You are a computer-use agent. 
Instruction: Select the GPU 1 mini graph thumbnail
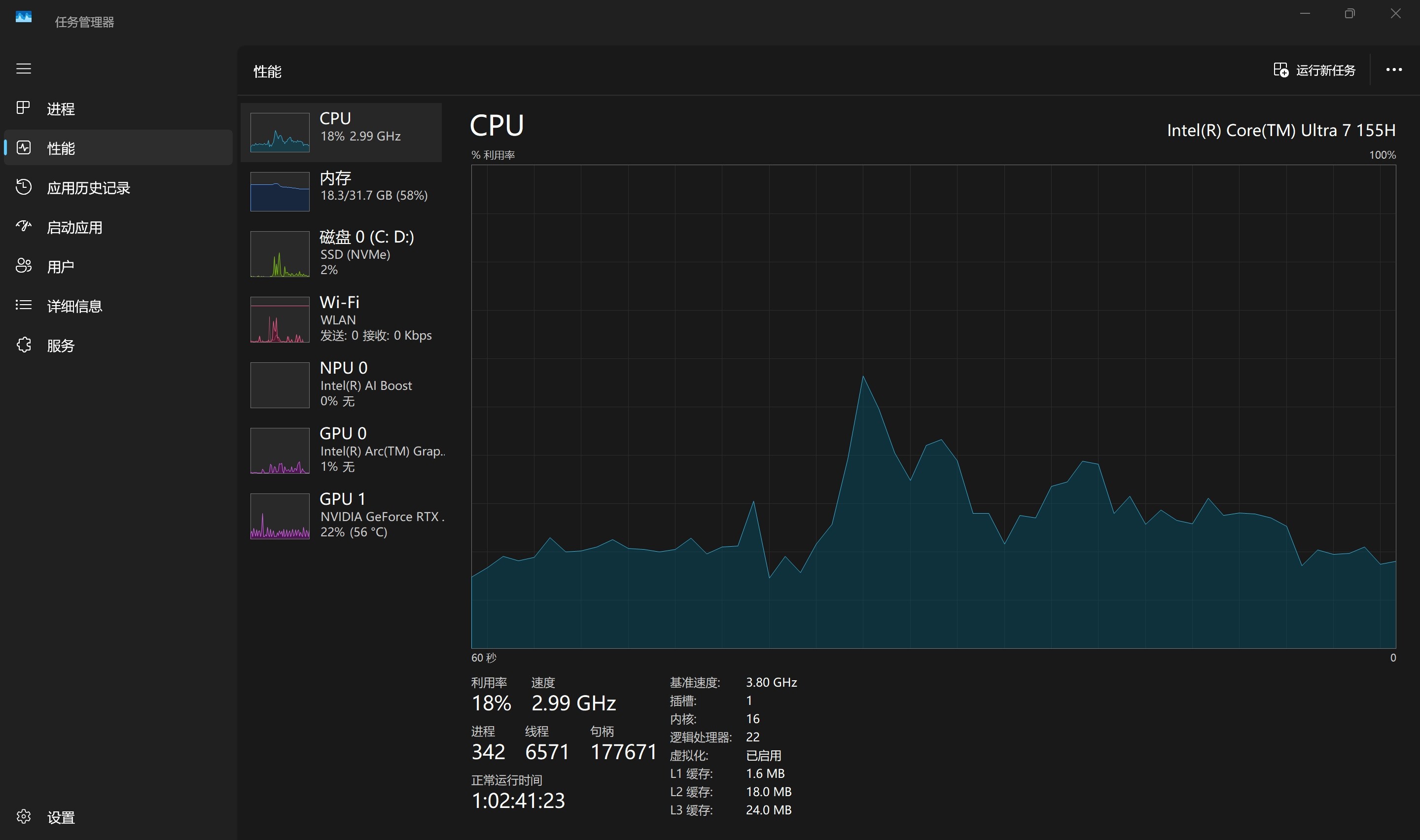tap(280, 516)
